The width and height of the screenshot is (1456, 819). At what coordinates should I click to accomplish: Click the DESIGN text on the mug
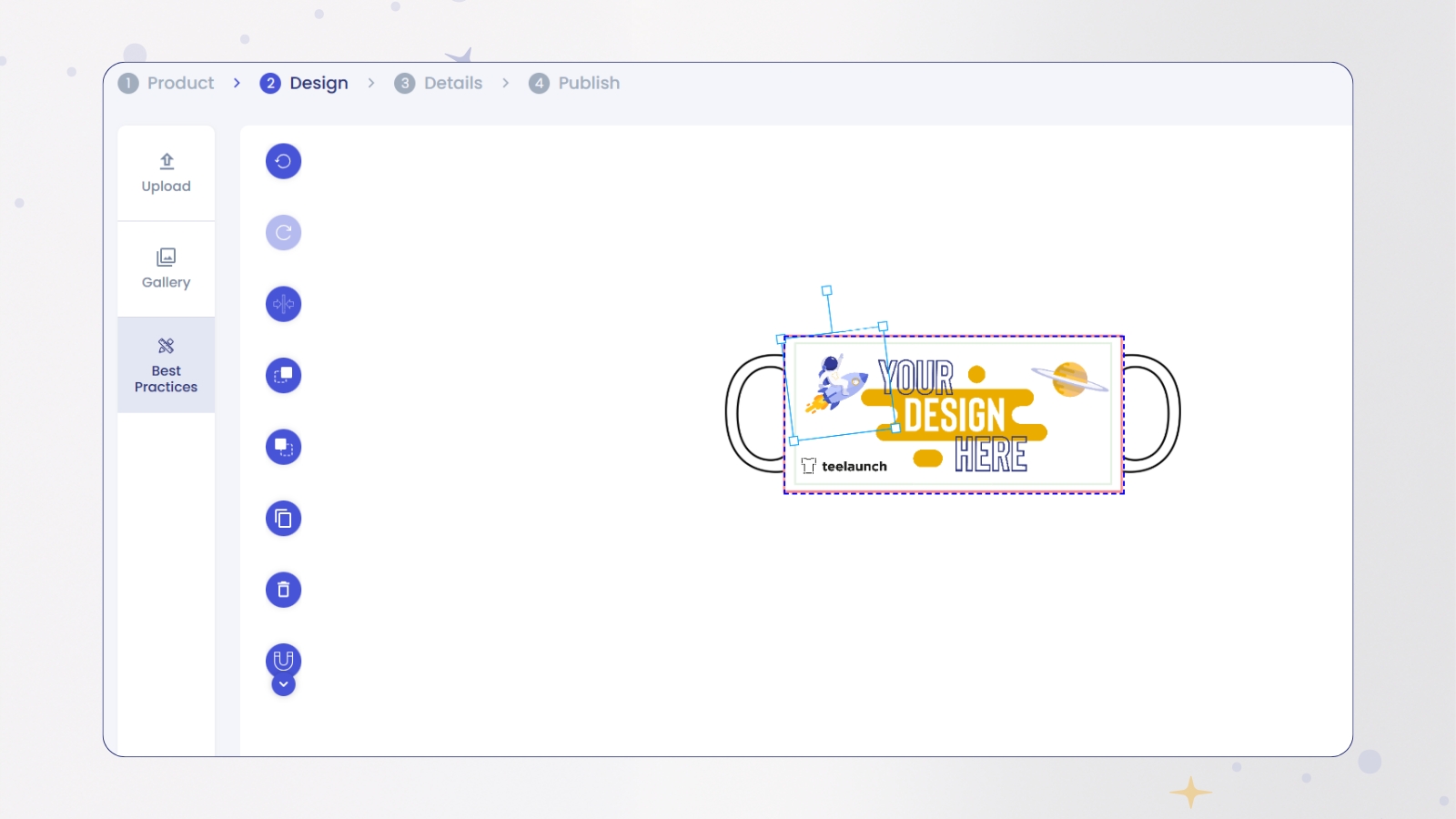(955, 416)
